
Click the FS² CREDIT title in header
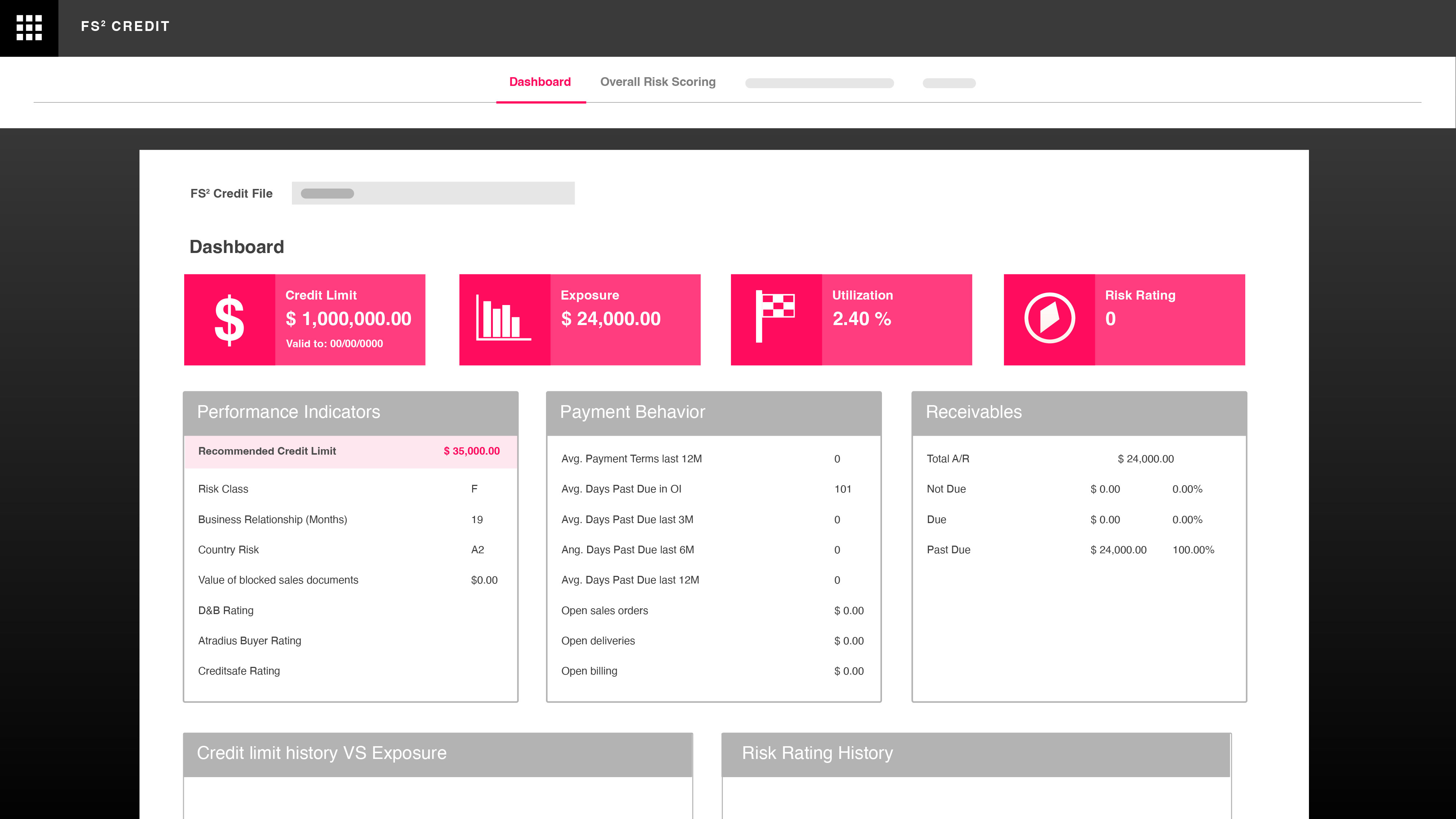[x=126, y=27]
